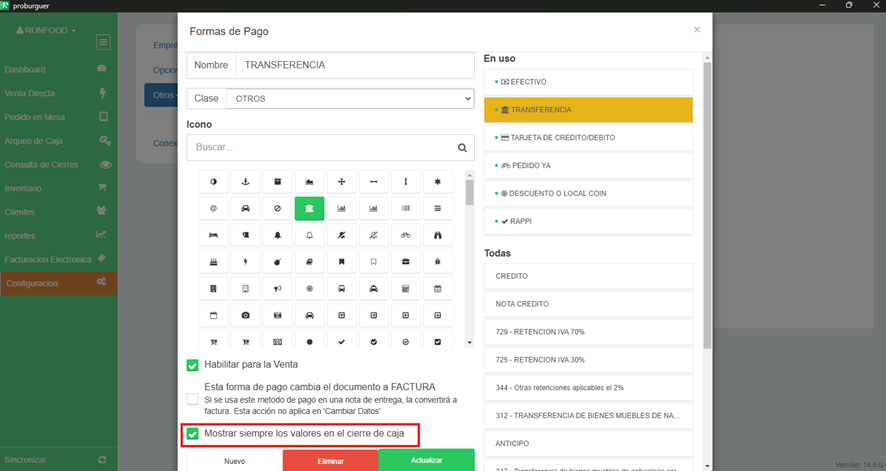This screenshot has width=886, height=471.
Task: Pick the birthday cake icon
Action: (213, 262)
